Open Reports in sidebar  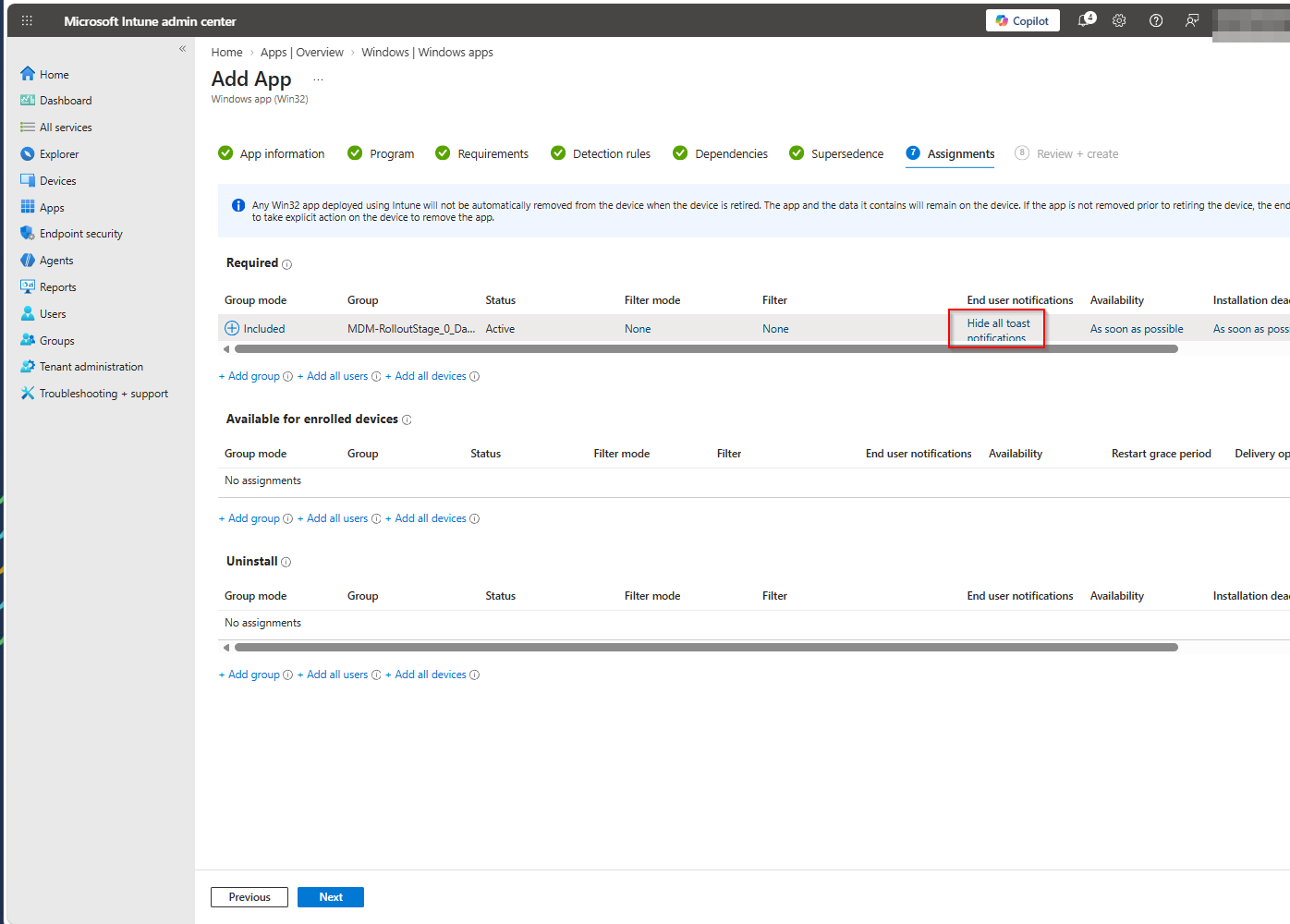(57, 287)
